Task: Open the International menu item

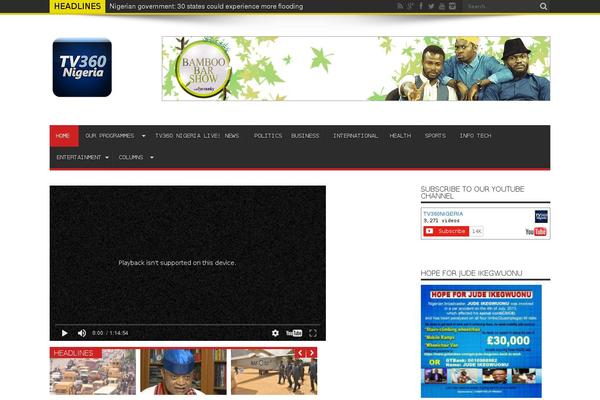Action: tap(355, 136)
